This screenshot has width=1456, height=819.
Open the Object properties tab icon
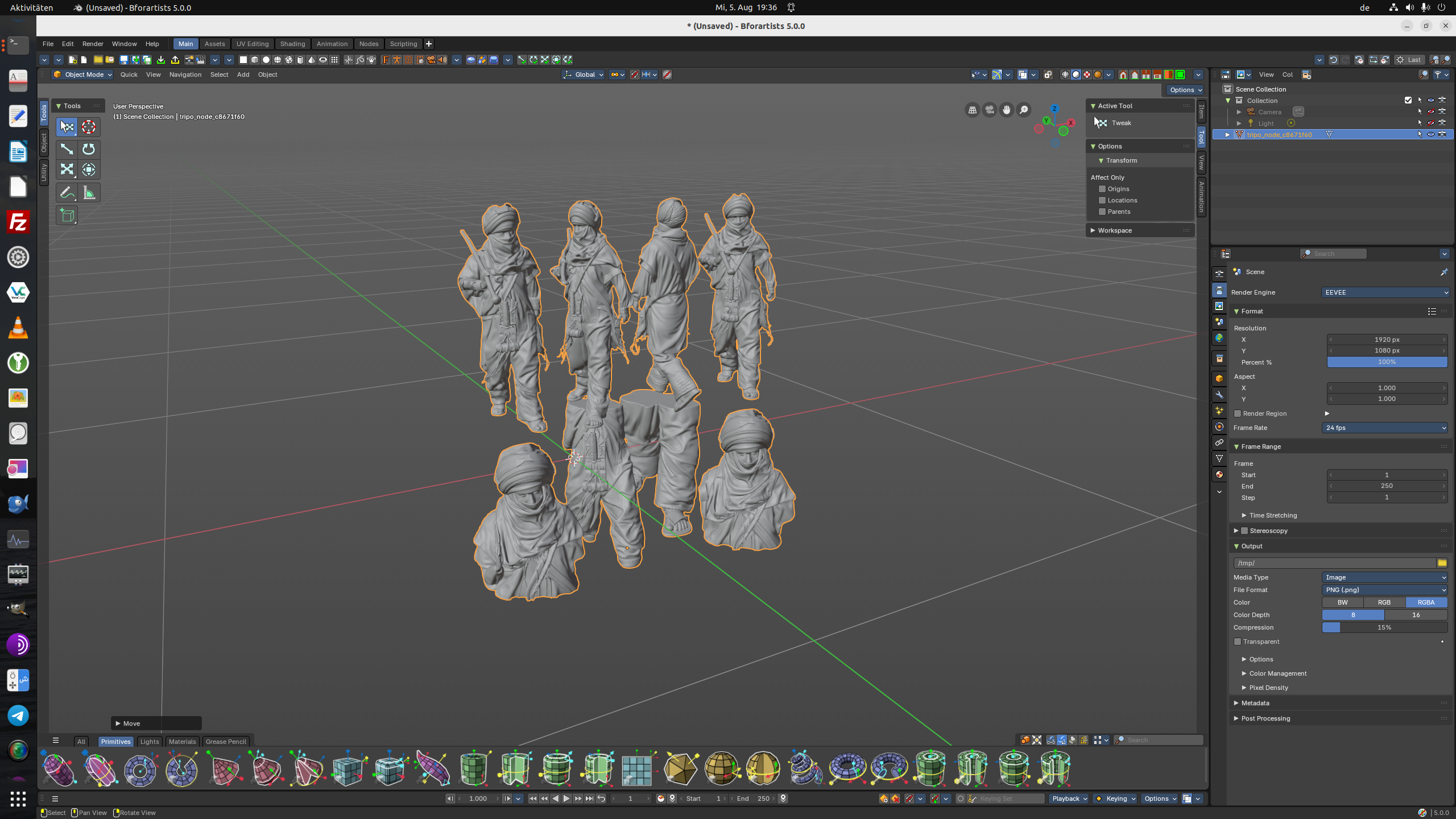pyautogui.click(x=1219, y=379)
